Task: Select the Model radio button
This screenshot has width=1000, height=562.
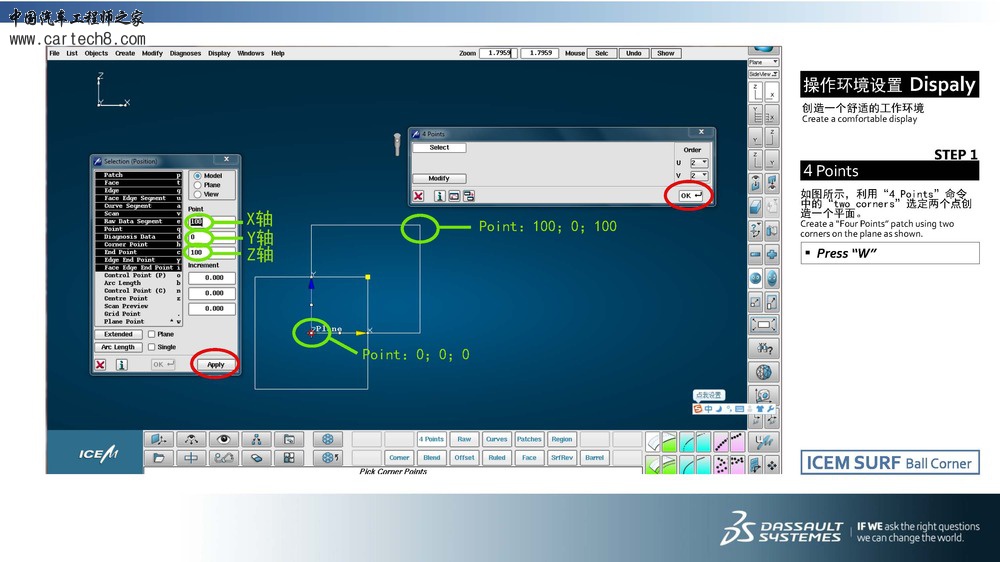Action: coord(197,176)
